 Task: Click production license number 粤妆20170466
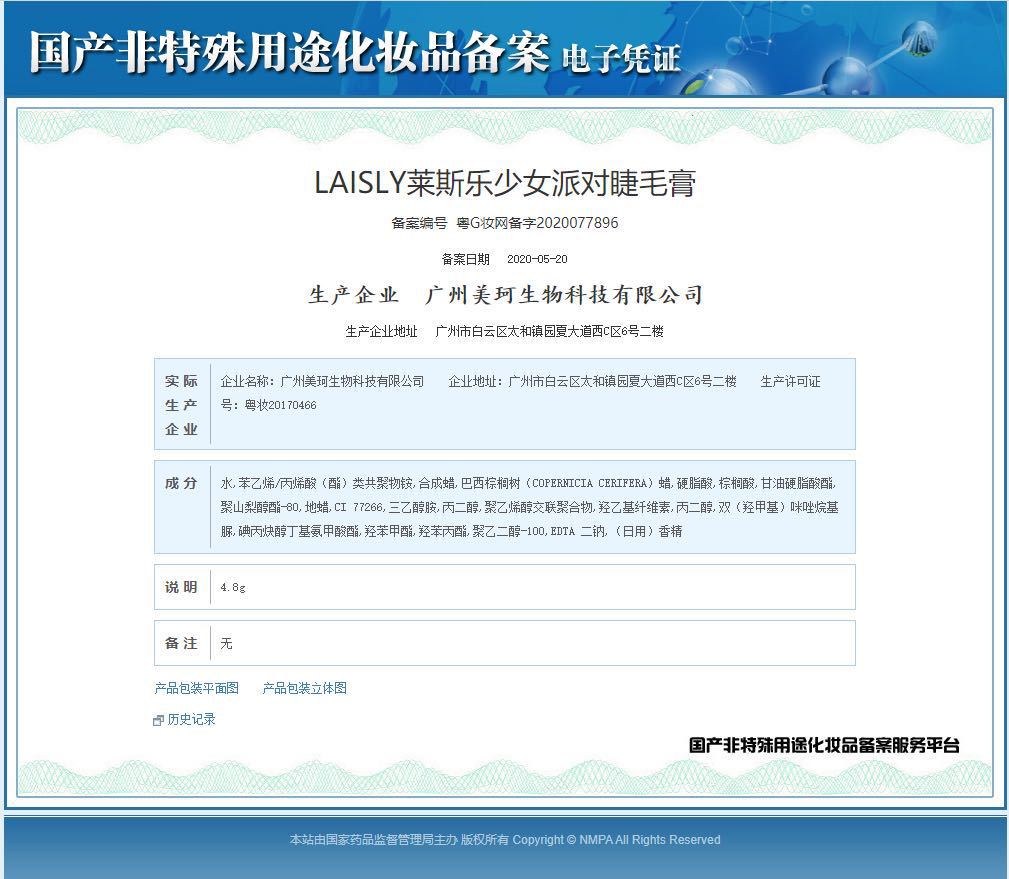pyautogui.click(x=281, y=405)
